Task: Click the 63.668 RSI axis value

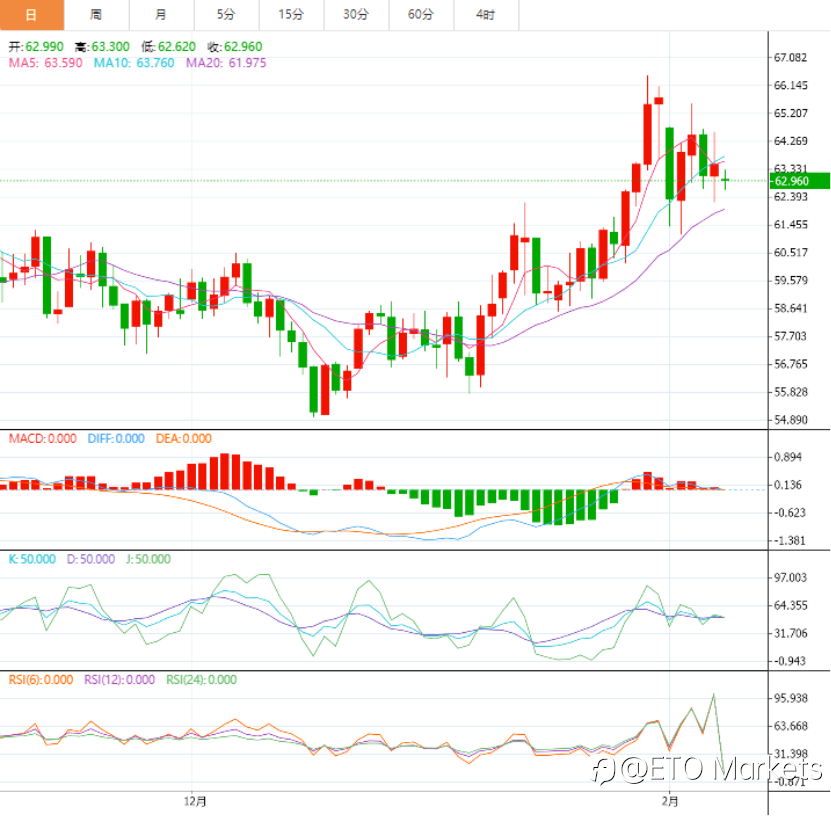Action: click(791, 726)
